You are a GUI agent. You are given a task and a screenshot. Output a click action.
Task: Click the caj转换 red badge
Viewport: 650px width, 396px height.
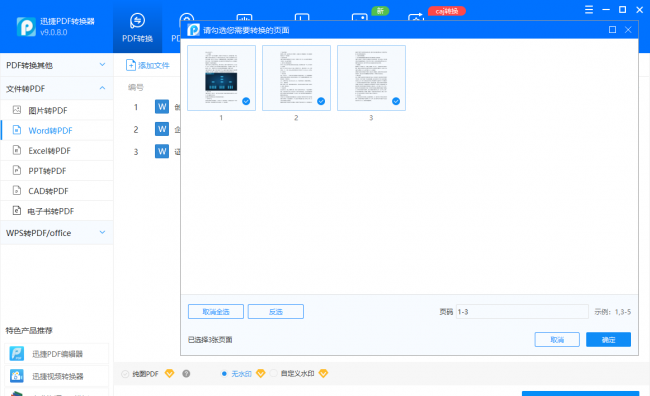447,11
